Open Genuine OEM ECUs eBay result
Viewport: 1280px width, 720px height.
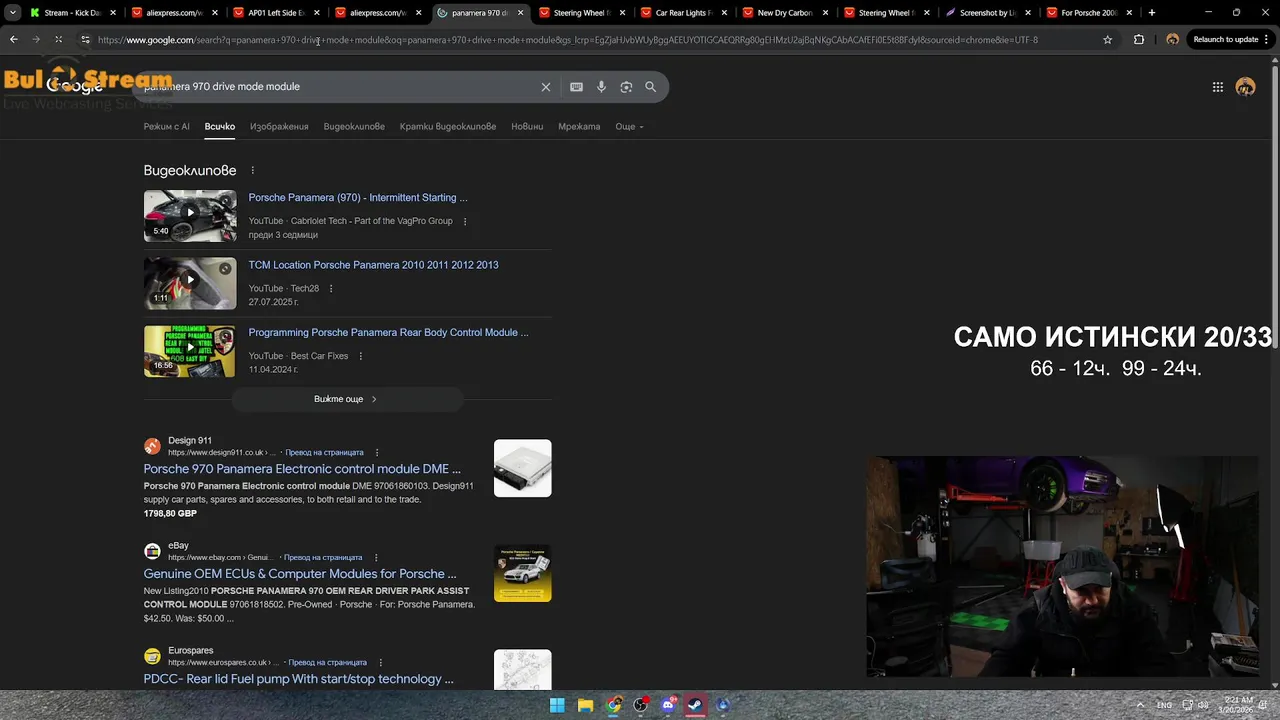coord(300,574)
